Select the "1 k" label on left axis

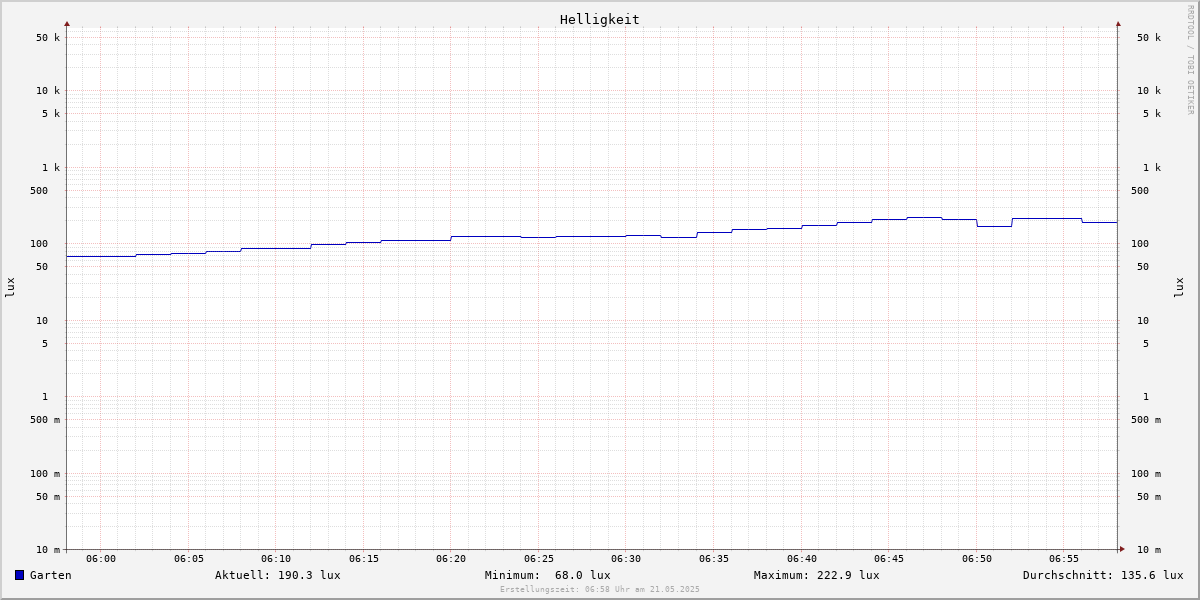pyautogui.click(x=51, y=168)
